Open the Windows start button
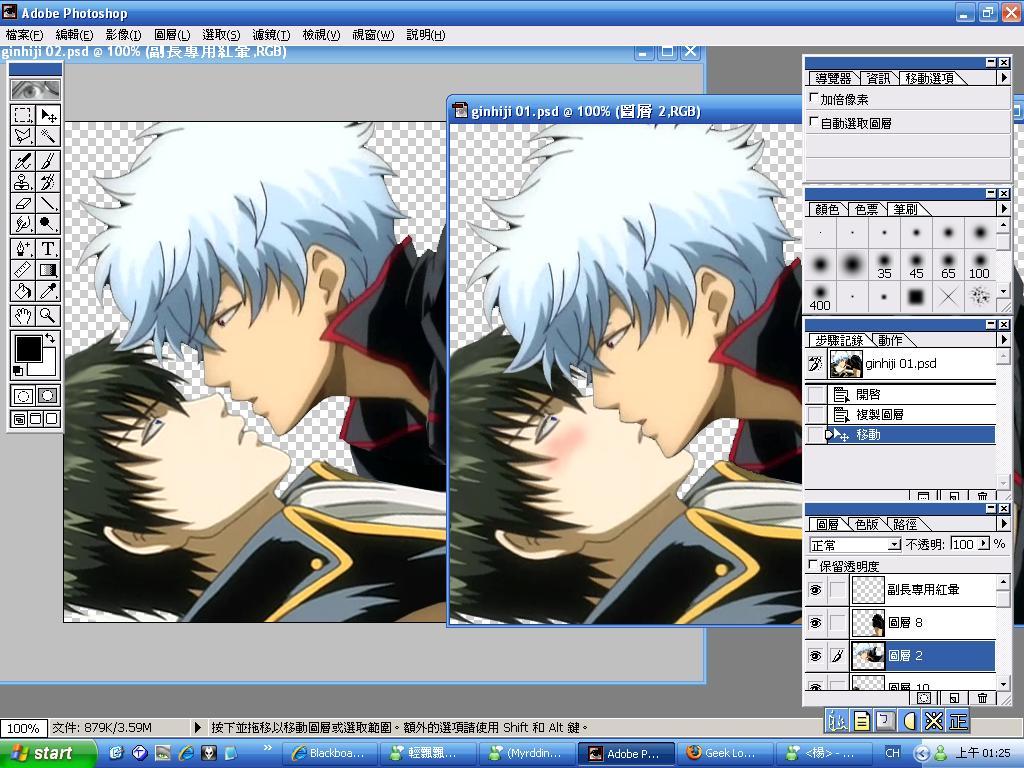Image resolution: width=1024 pixels, height=768 pixels. click(x=47, y=754)
